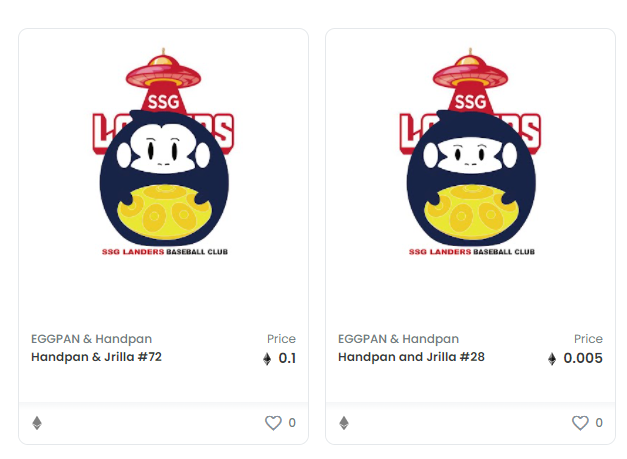Open Handpan and Jrilla #28 artwork image
This screenshot has width=627, height=459.
470,152
